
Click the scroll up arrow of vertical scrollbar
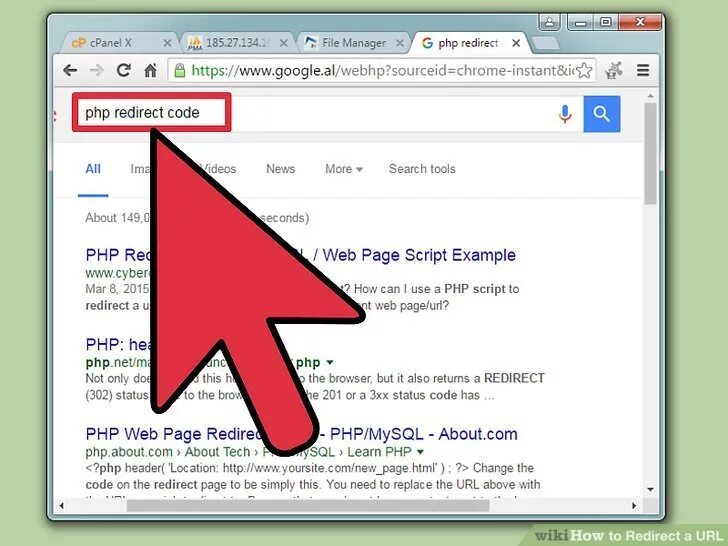[x=650, y=96]
